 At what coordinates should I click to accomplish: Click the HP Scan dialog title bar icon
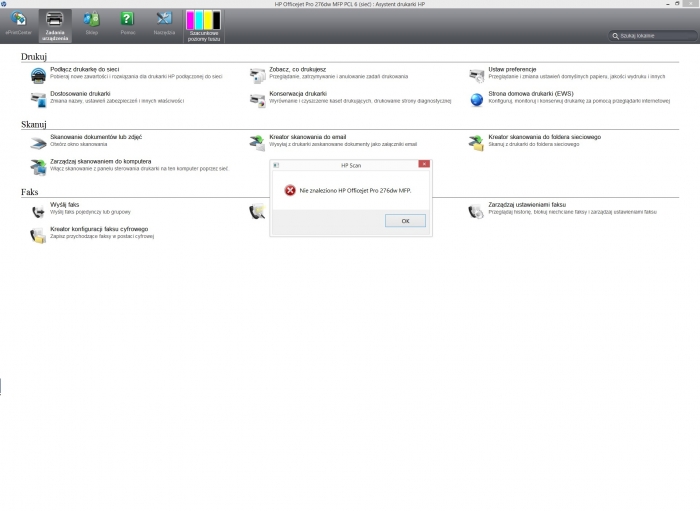coord(276,165)
